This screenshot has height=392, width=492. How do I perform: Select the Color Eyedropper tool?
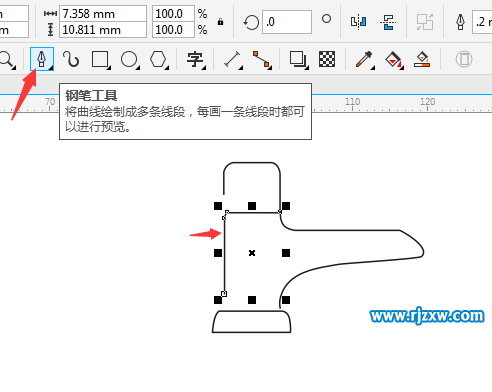pyautogui.click(x=364, y=60)
